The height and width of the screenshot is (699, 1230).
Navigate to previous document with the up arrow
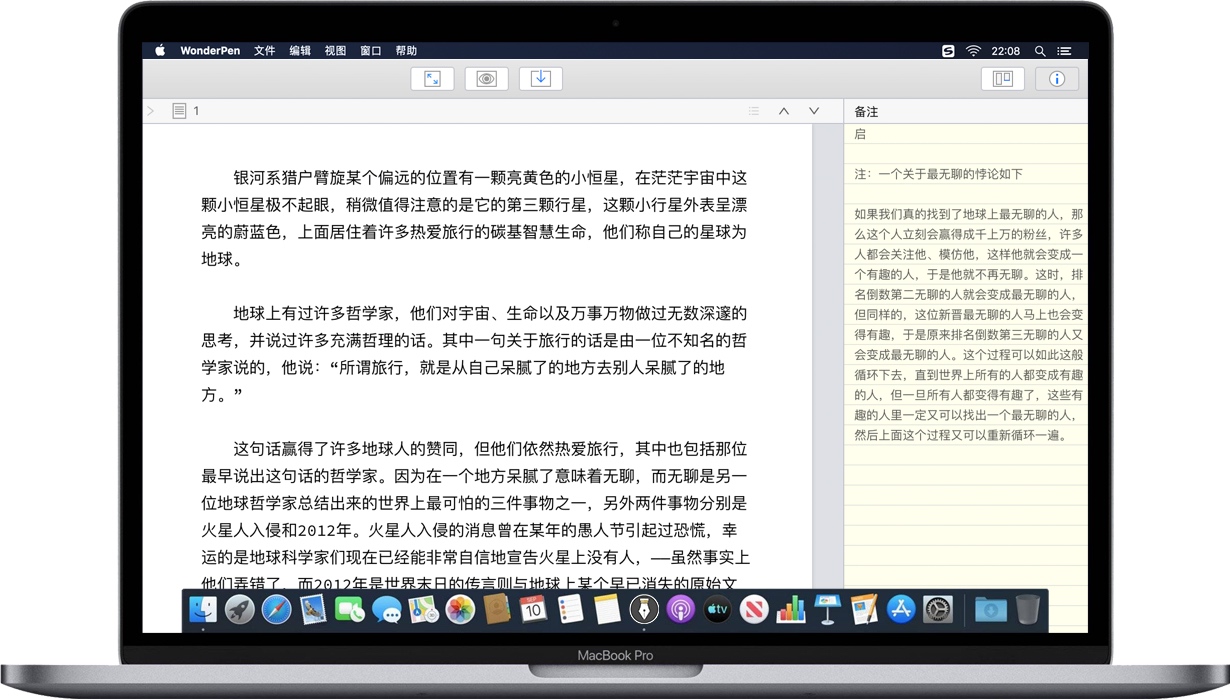coord(783,110)
